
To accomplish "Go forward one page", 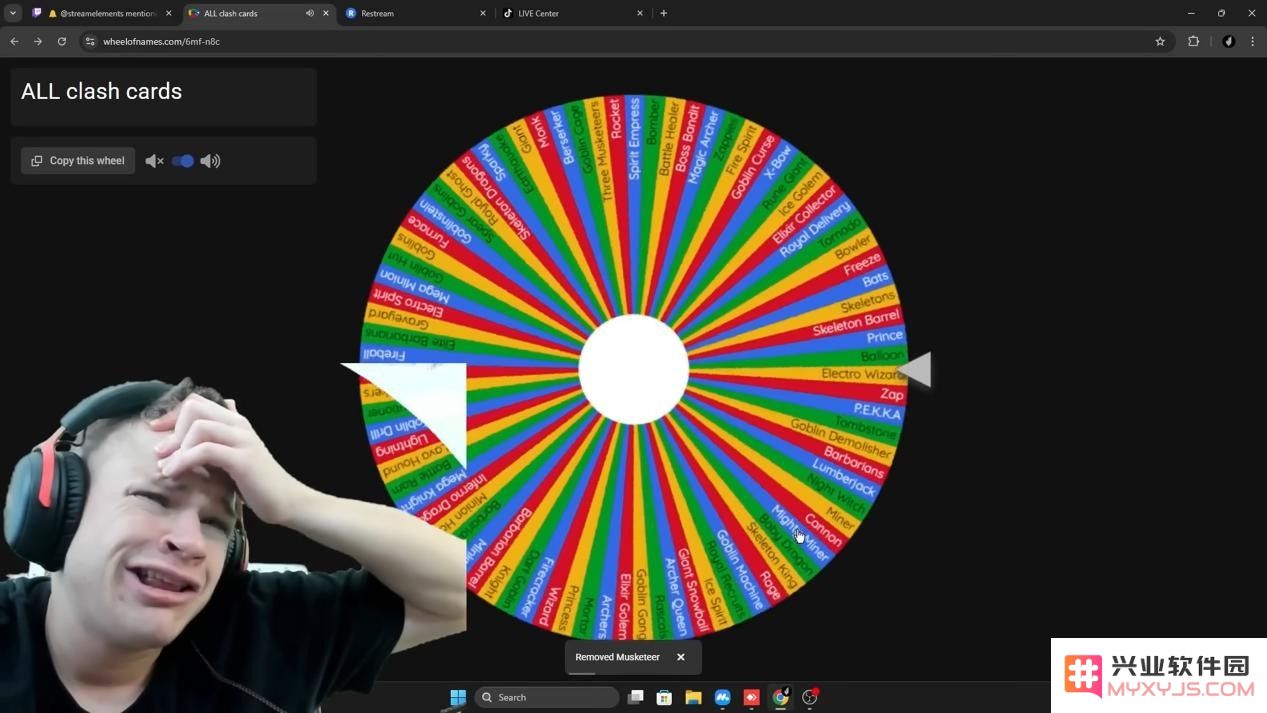I will 38,41.
